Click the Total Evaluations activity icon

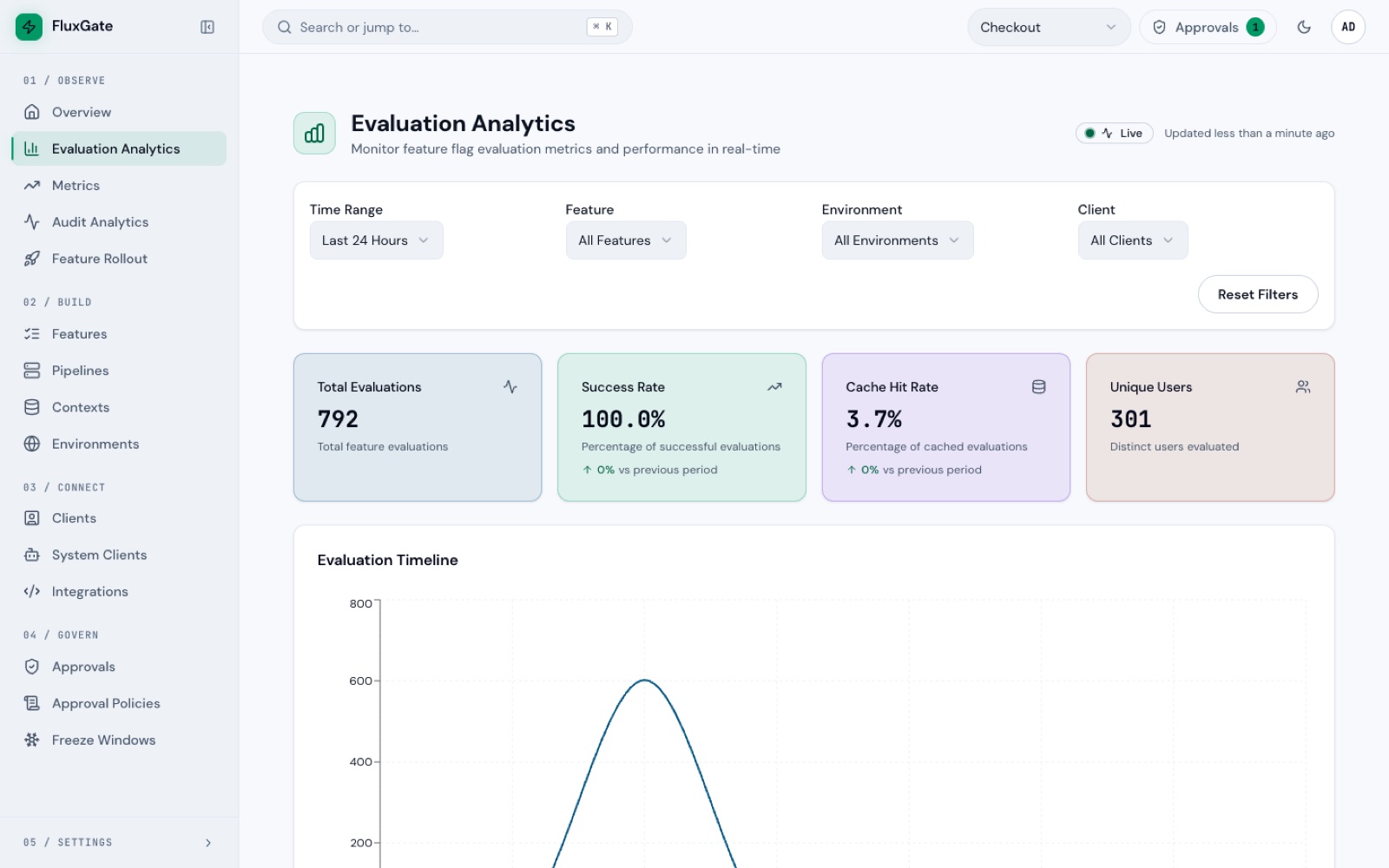510,387
